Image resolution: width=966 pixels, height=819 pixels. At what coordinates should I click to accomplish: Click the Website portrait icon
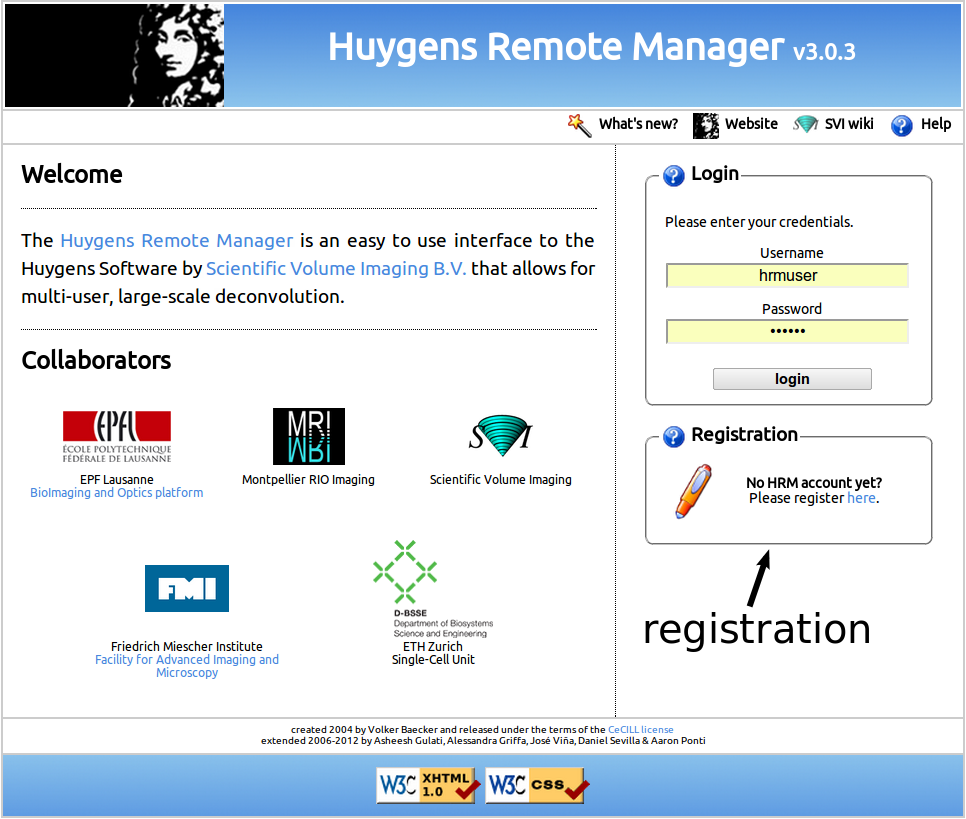tap(706, 125)
